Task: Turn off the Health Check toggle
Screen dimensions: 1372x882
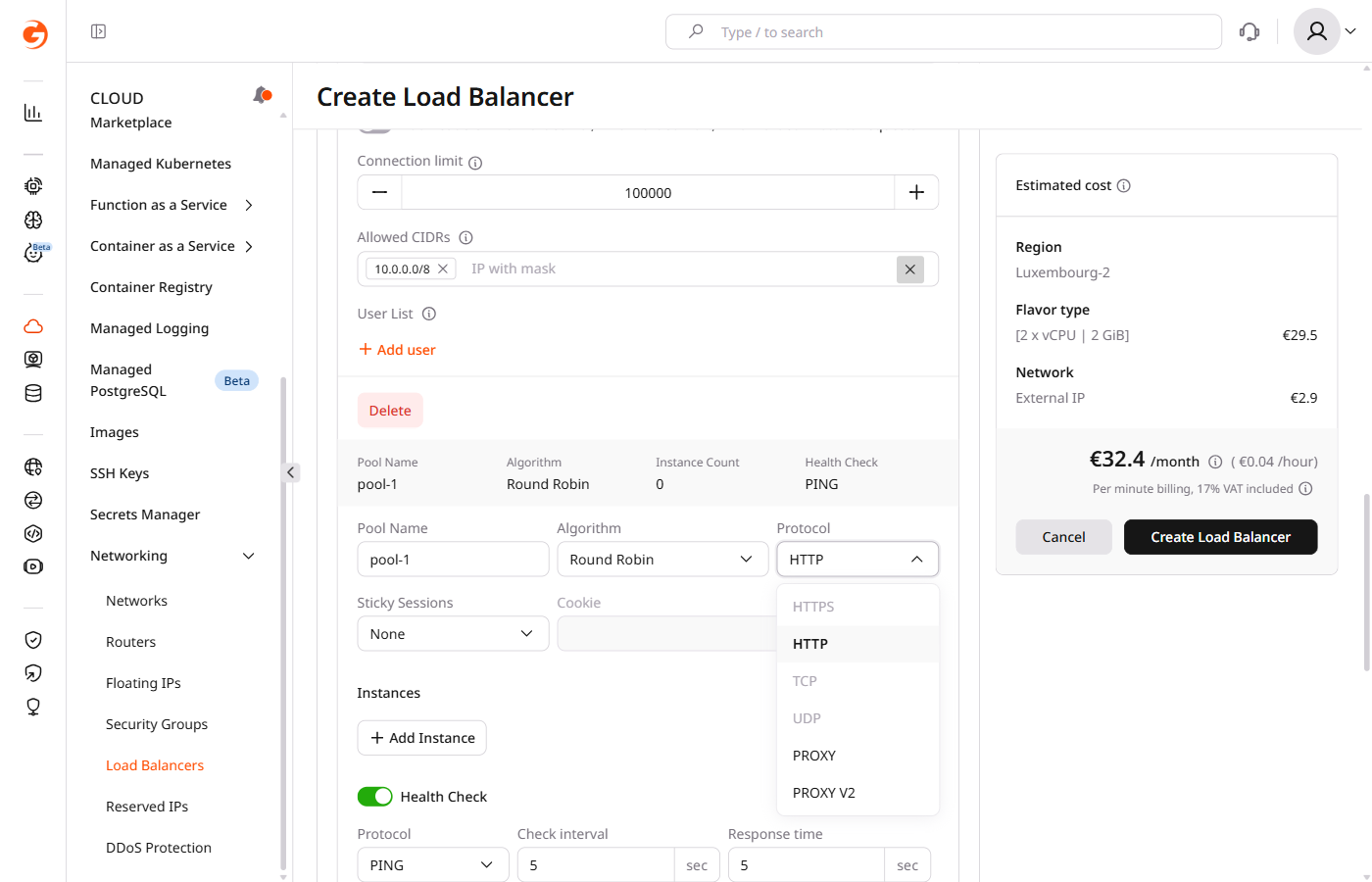Action: 375,797
